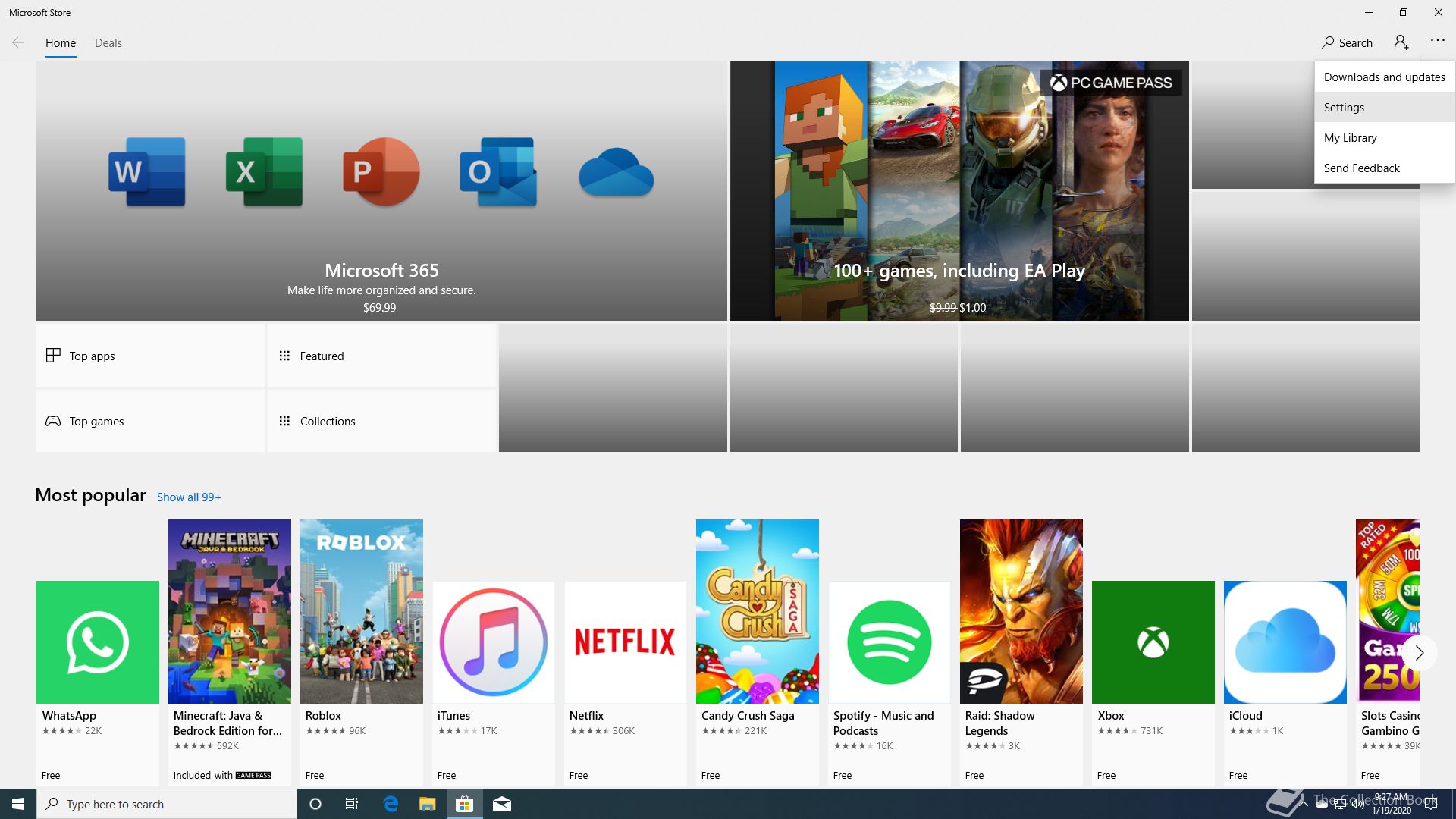Image resolution: width=1456 pixels, height=819 pixels.
Task: Open the three-dot more menu
Action: pyautogui.click(x=1438, y=41)
